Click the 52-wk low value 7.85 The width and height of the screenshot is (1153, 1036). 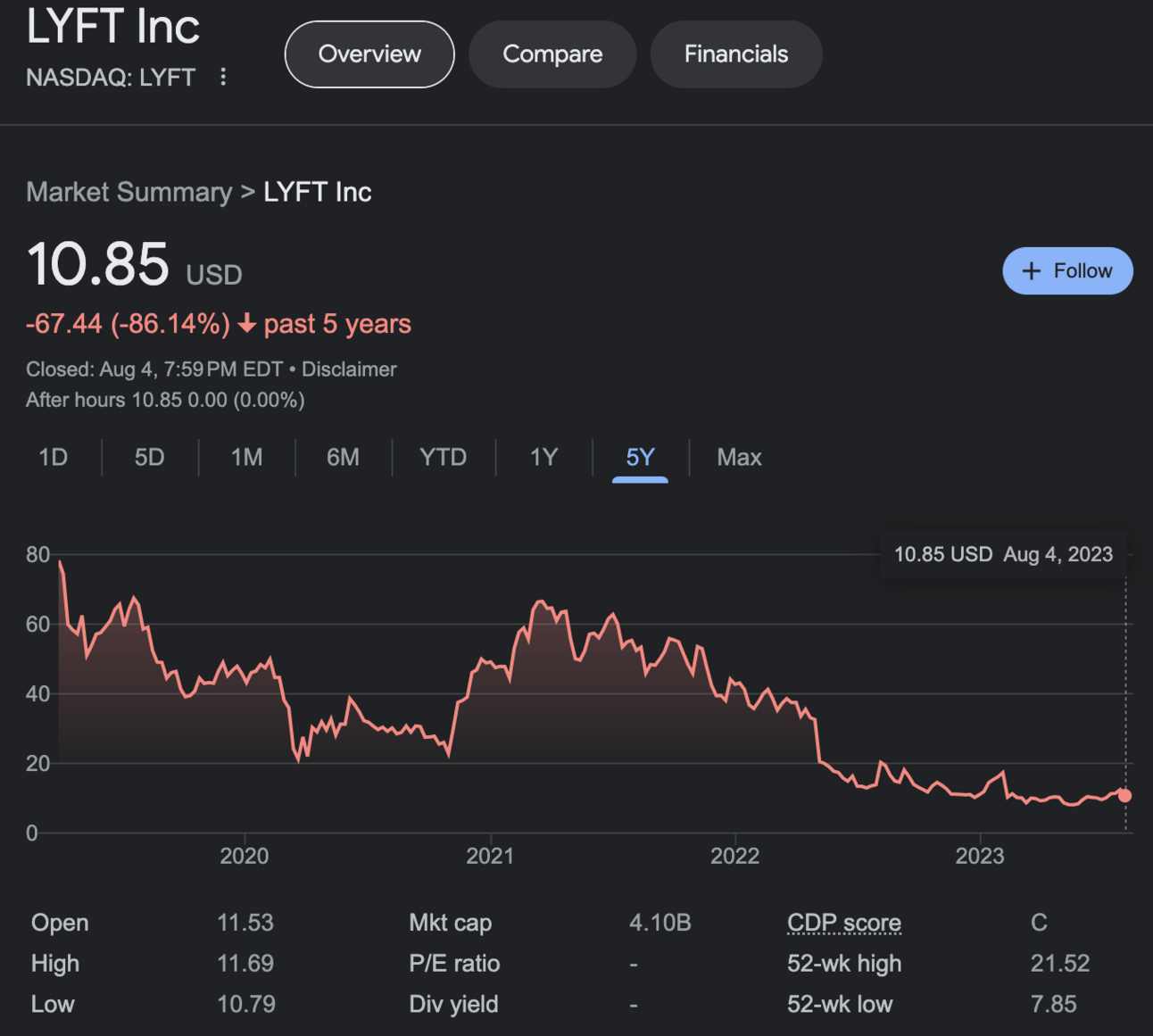1054,1004
